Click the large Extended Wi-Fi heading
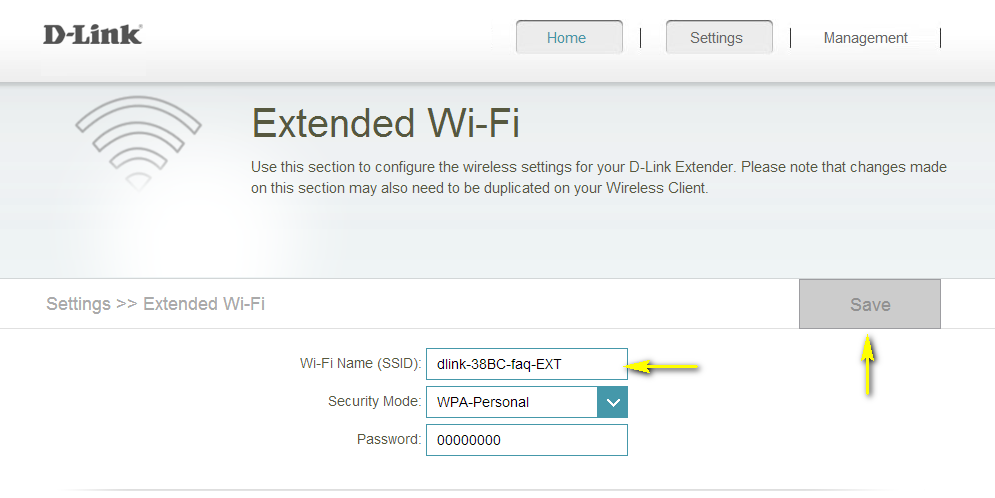The image size is (995, 498). [x=385, y=124]
